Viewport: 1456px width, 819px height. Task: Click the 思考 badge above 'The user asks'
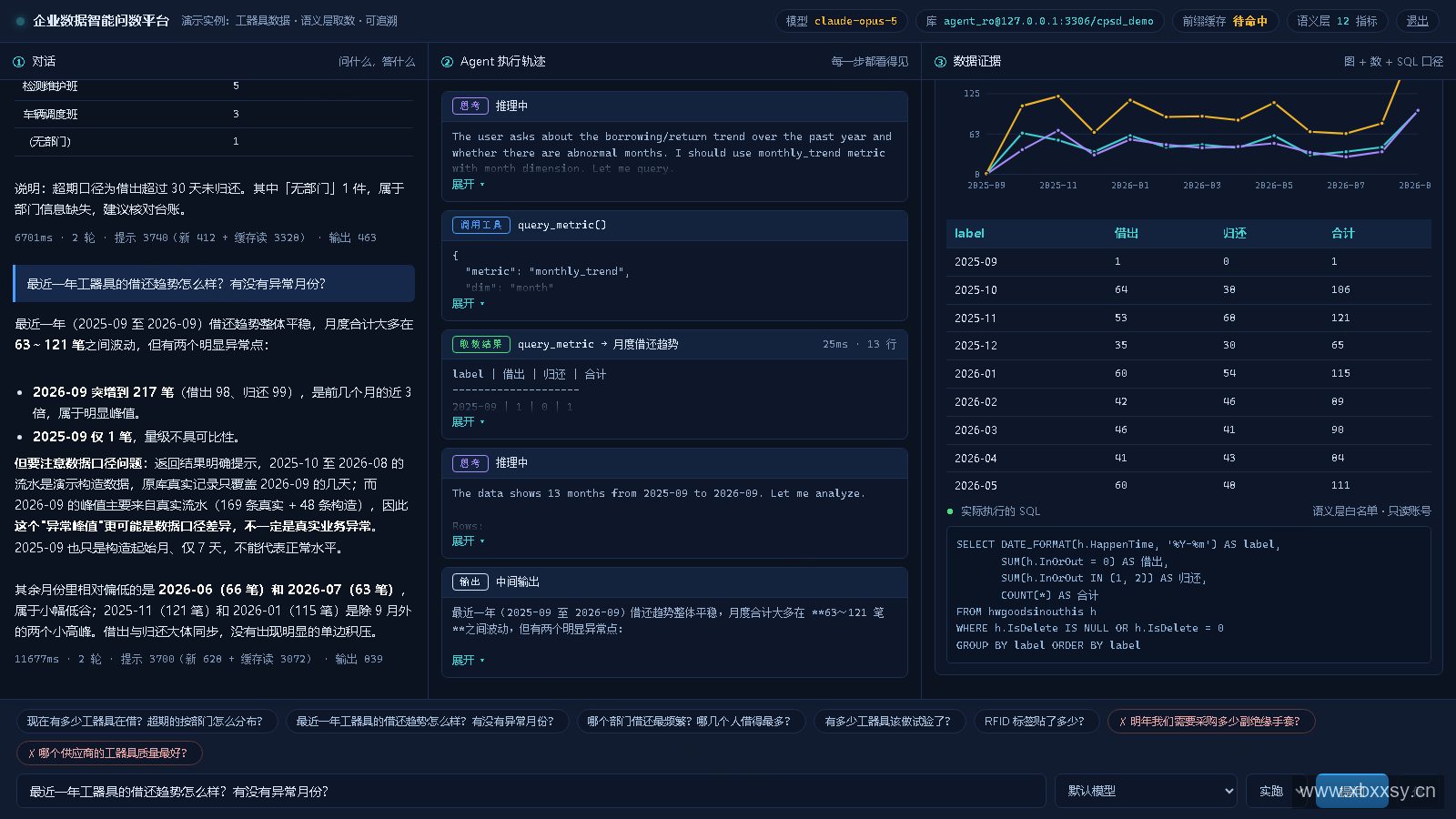coord(470,106)
